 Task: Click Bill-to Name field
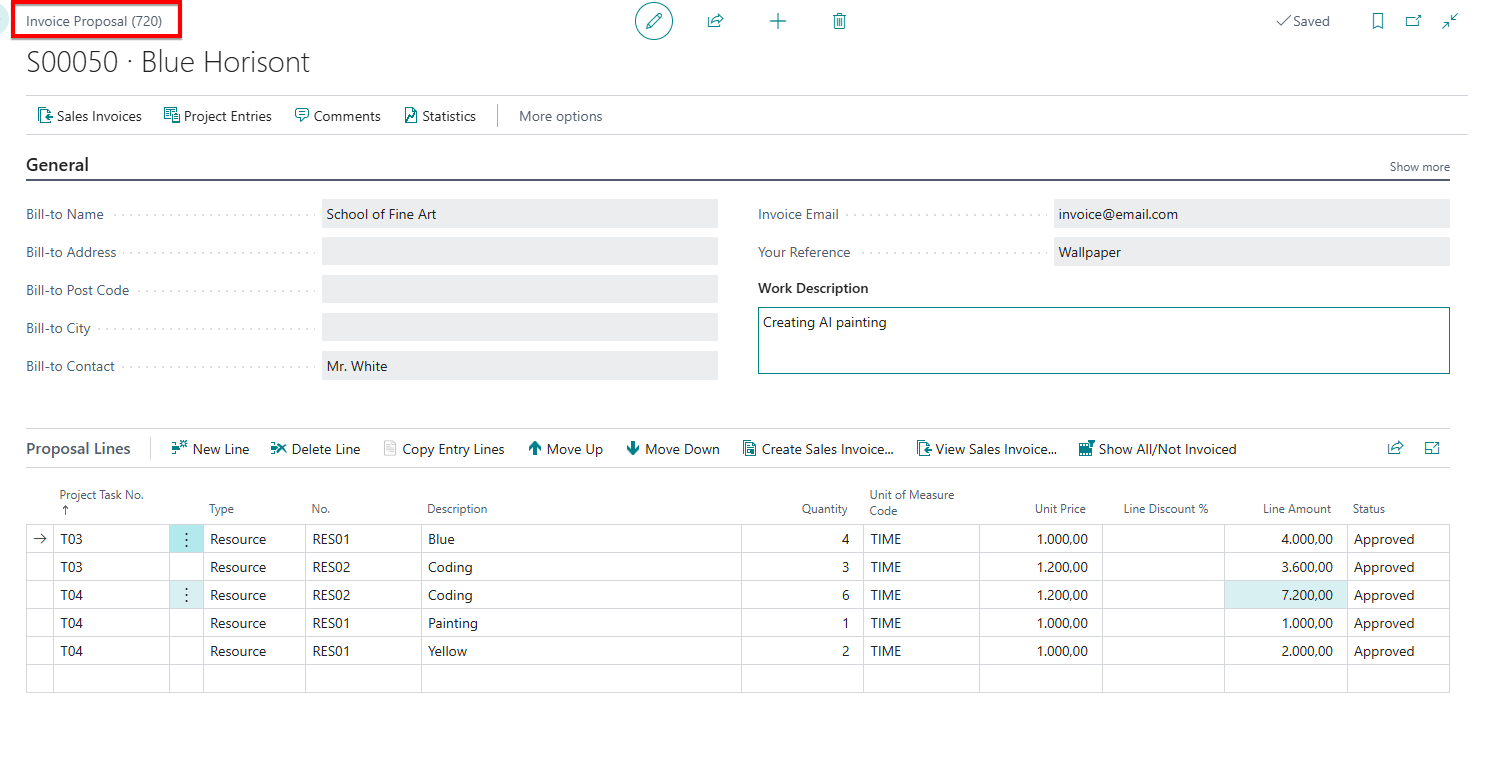point(520,214)
